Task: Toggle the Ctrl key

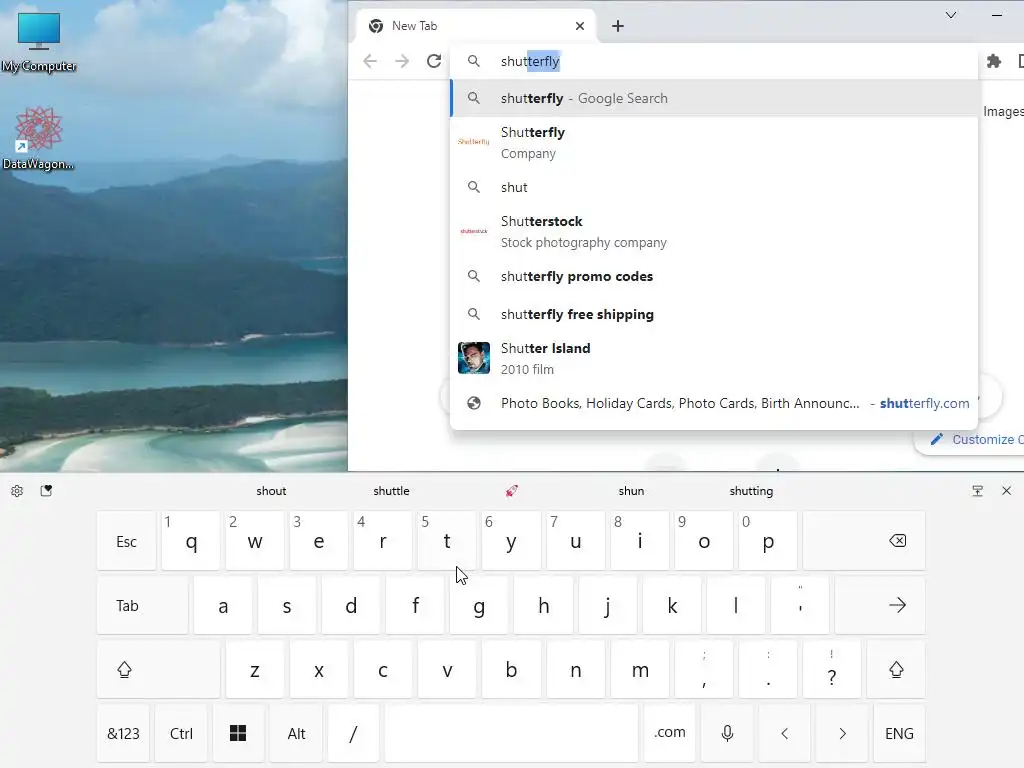Action: pos(181,733)
